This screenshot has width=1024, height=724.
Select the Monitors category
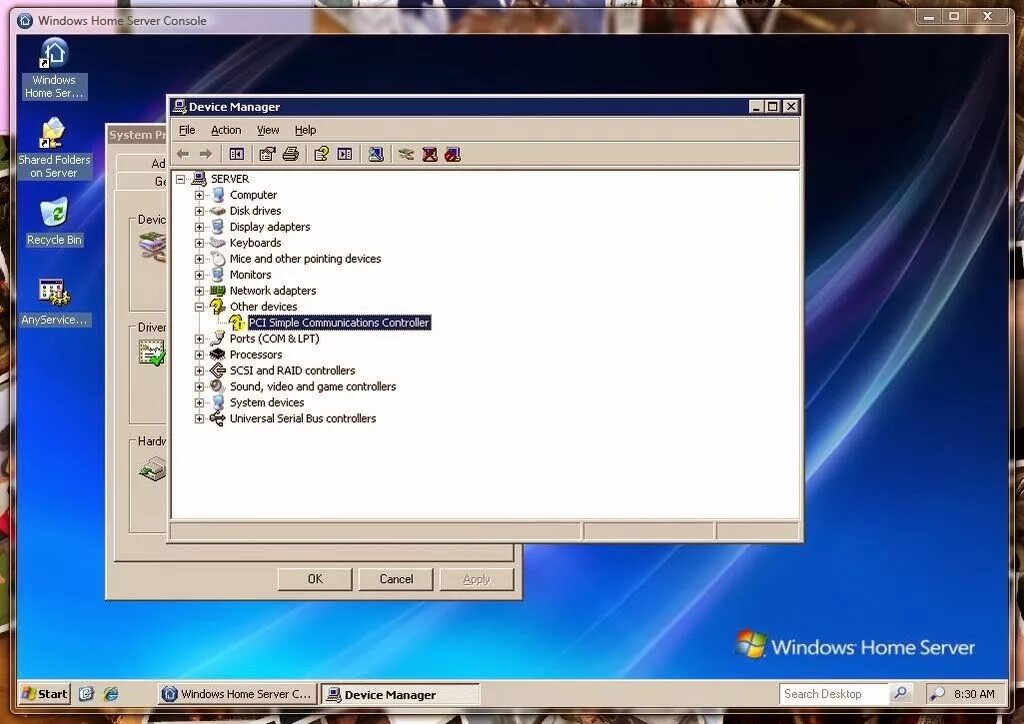point(250,275)
